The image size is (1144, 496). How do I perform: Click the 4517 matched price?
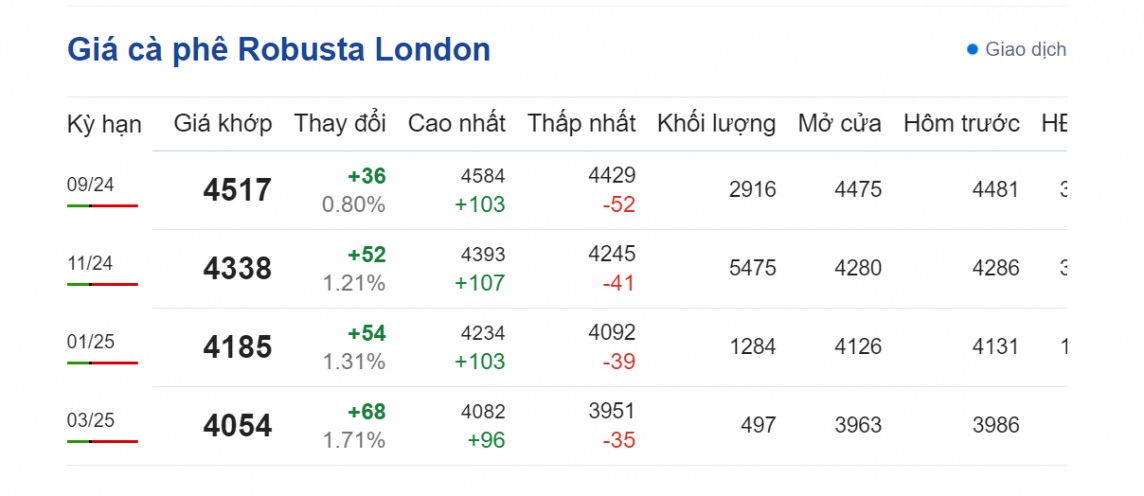tap(237, 190)
